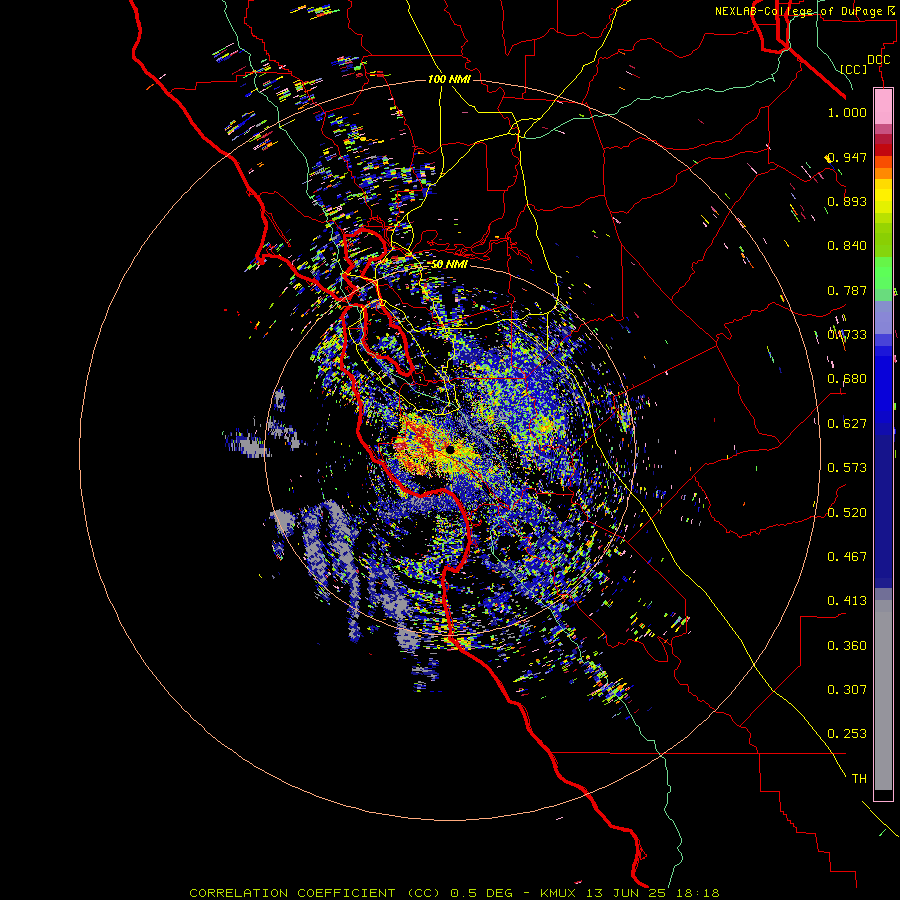Image resolution: width=900 pixels, height=900 pixels.
Task: Click the [CC] product label by the legend
Action: coord(854,69)
